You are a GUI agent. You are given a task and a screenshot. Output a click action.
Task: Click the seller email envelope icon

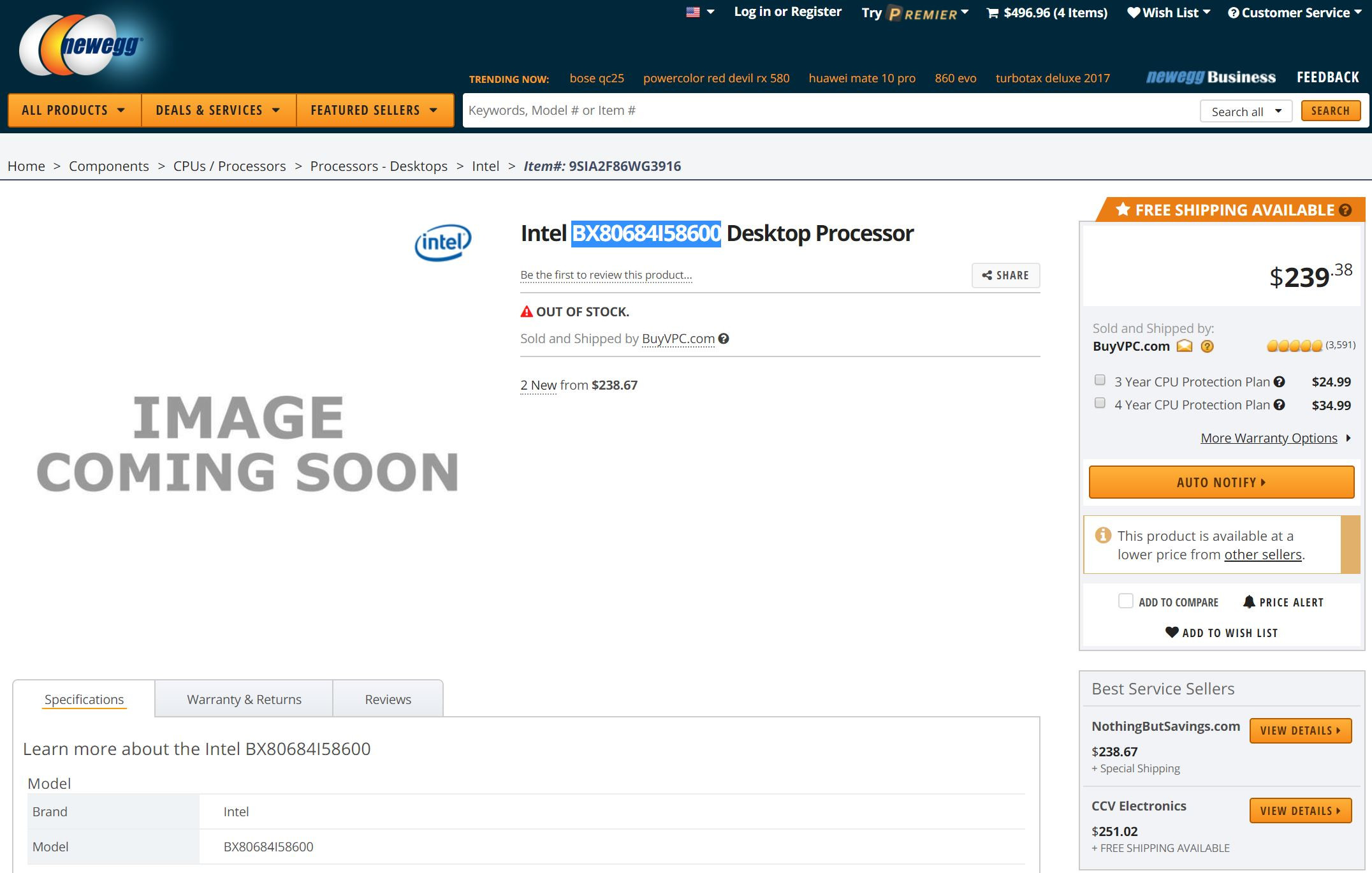click(1185, 346)
